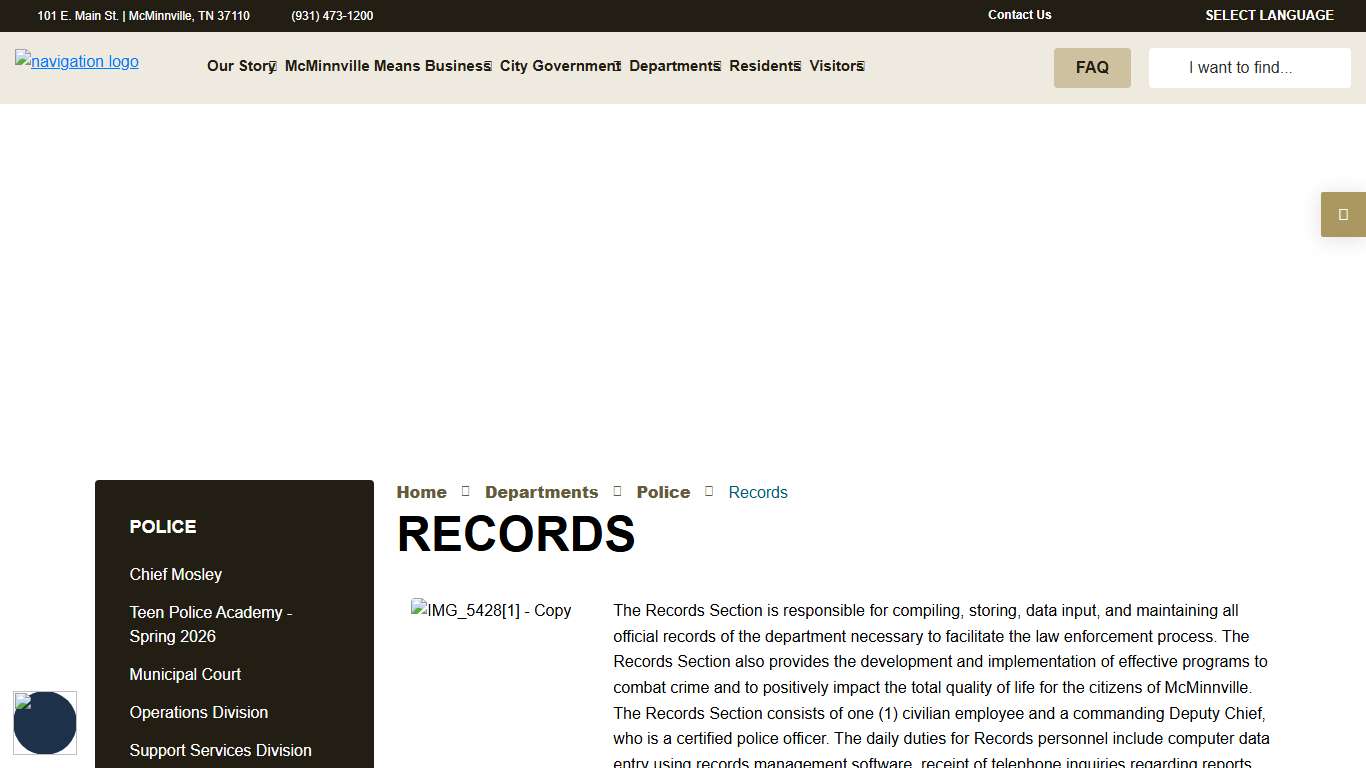Expand the Our Story dropdown
This screenshot has width=1366, height=768.
241,66
